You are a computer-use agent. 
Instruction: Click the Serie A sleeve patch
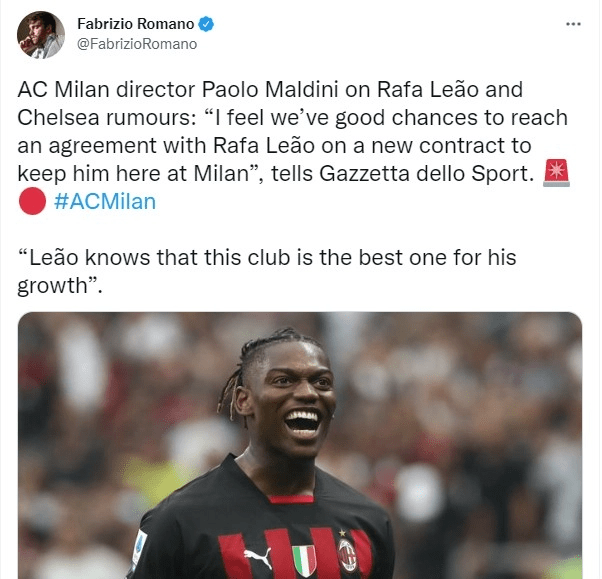point(140,547)
